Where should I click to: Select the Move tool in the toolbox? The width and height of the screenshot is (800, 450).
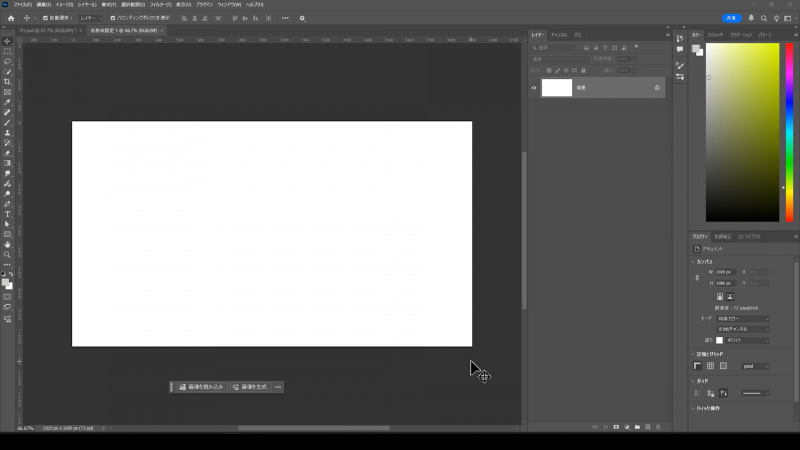(x=7, y=41)
